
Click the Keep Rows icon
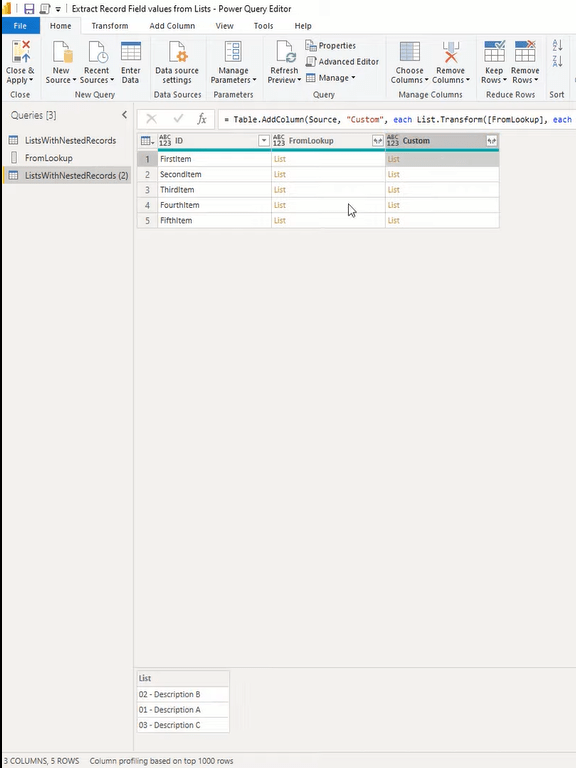494,52
